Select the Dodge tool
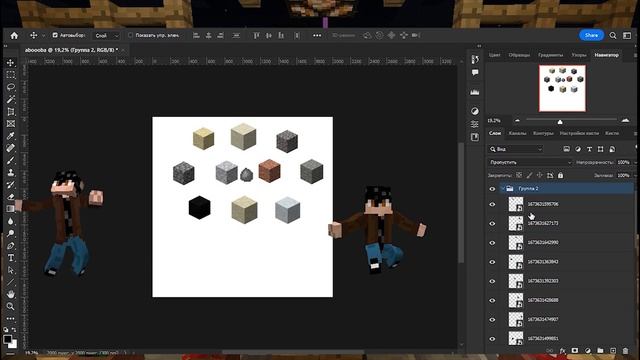Screen dimensions: 640x360 point(11,233)
